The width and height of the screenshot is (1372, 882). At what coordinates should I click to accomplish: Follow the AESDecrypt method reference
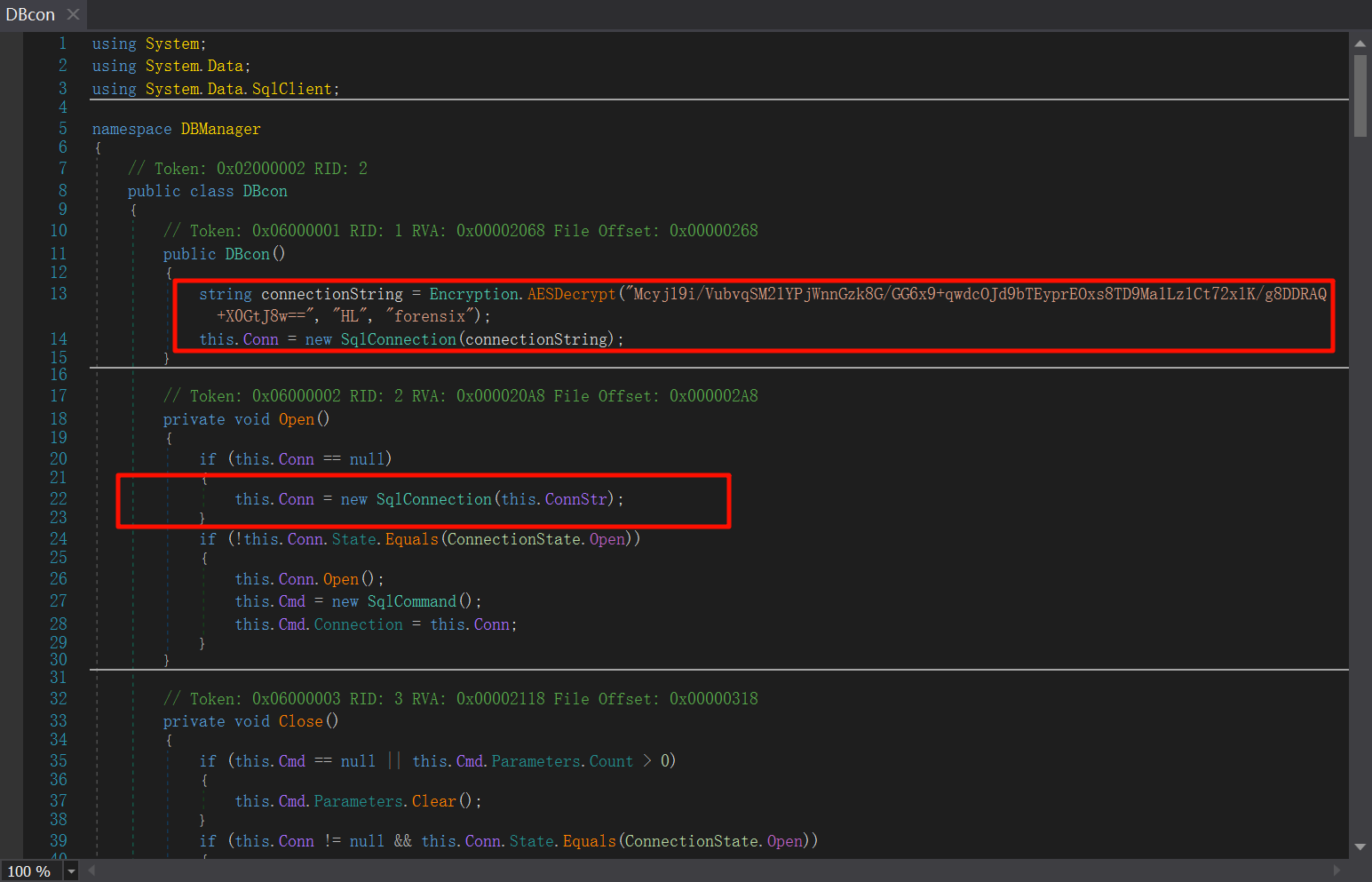tap(571, 294)
